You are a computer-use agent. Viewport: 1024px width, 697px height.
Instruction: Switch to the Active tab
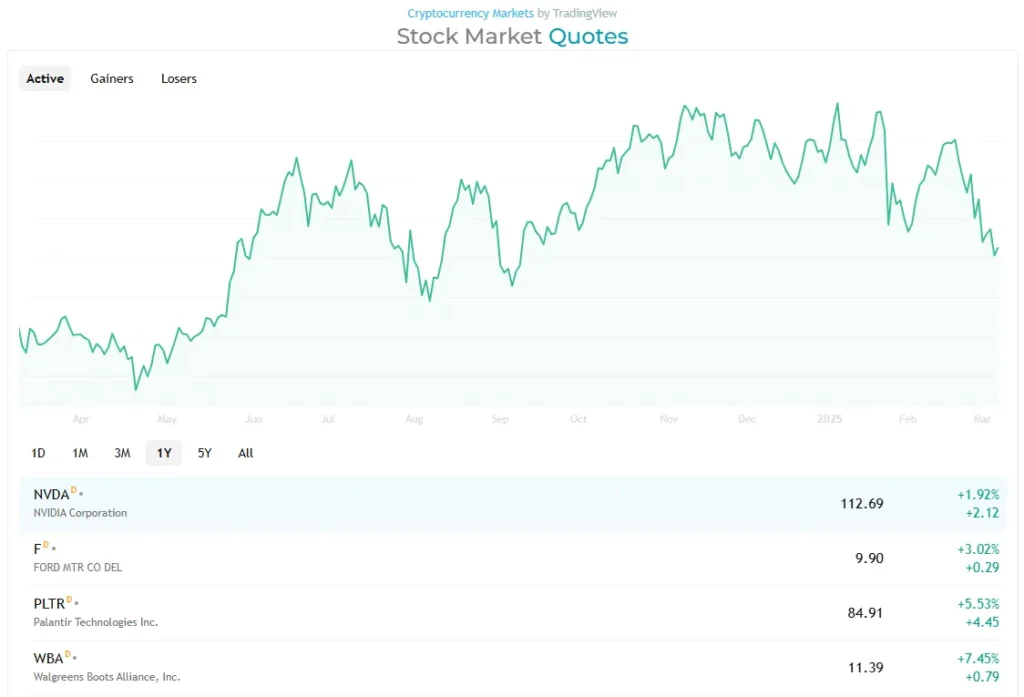coord(45,79)
